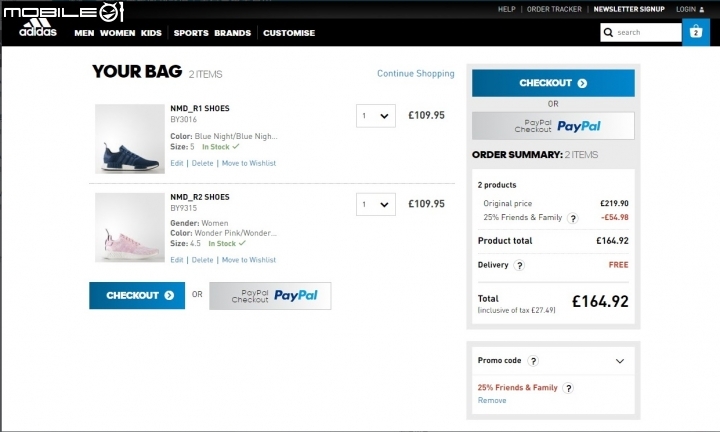Click the product code BY3016
Image resolution: width=720 pixels, height=432 pixels.
tap(184, 119)
